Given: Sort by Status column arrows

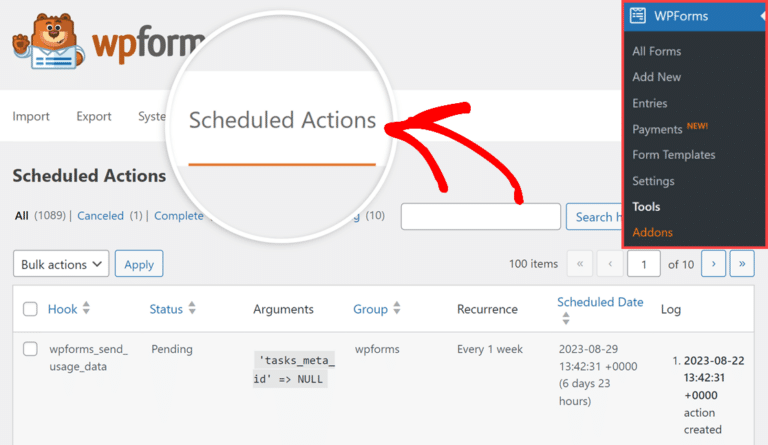Looking at the screenshot, I should (x=192, y=308).
